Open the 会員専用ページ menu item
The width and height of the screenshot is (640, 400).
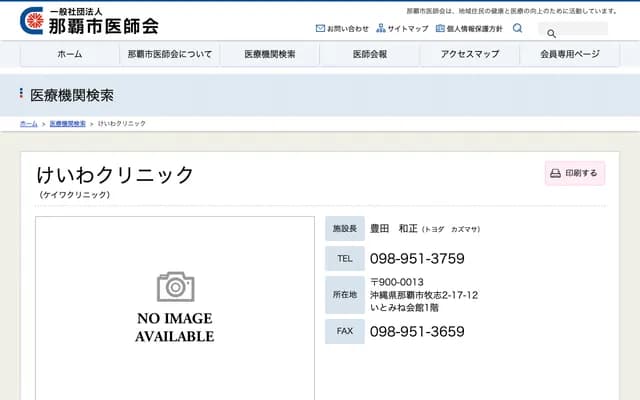pyautogui.click(x=569, y=54)
